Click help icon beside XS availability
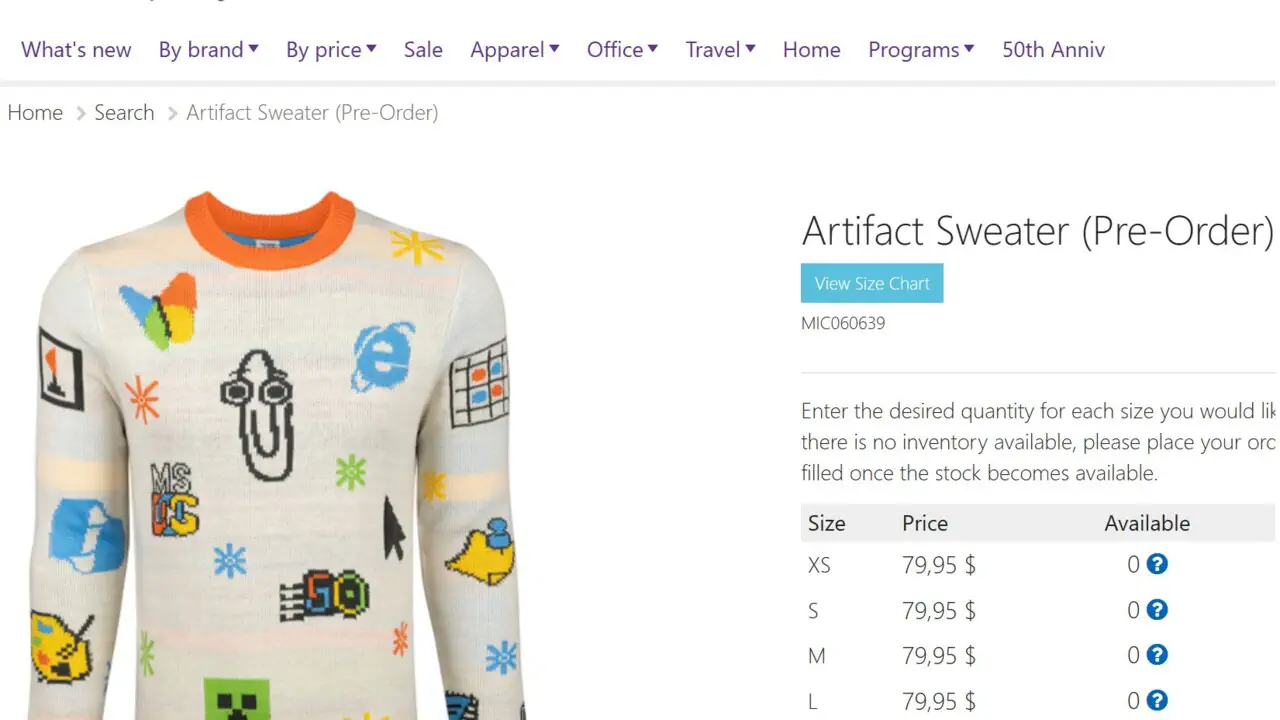The image size is (1280, 720). point(1157,564)
